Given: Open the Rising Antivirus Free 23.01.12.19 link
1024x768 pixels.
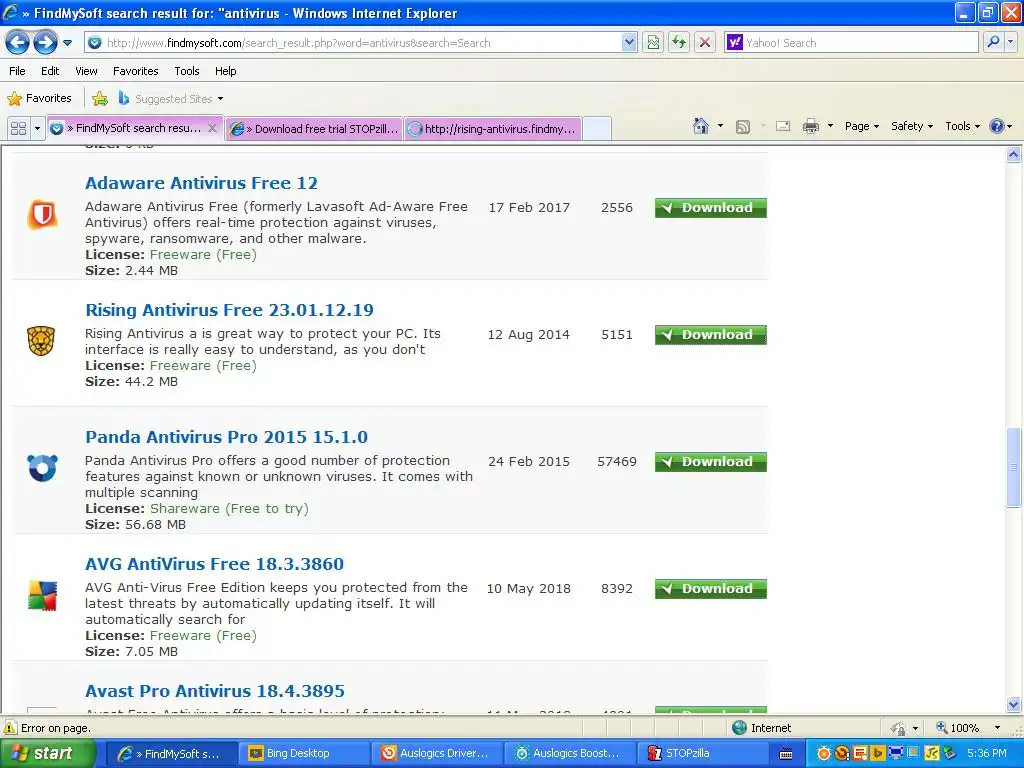Looking at the screenshot, I should click(x=229, y=310).
